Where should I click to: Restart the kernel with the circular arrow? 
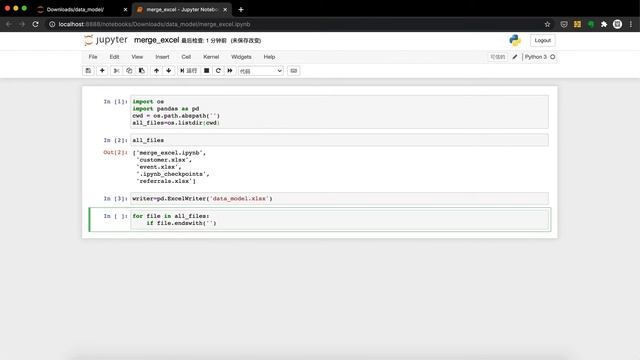click(218, 71)
